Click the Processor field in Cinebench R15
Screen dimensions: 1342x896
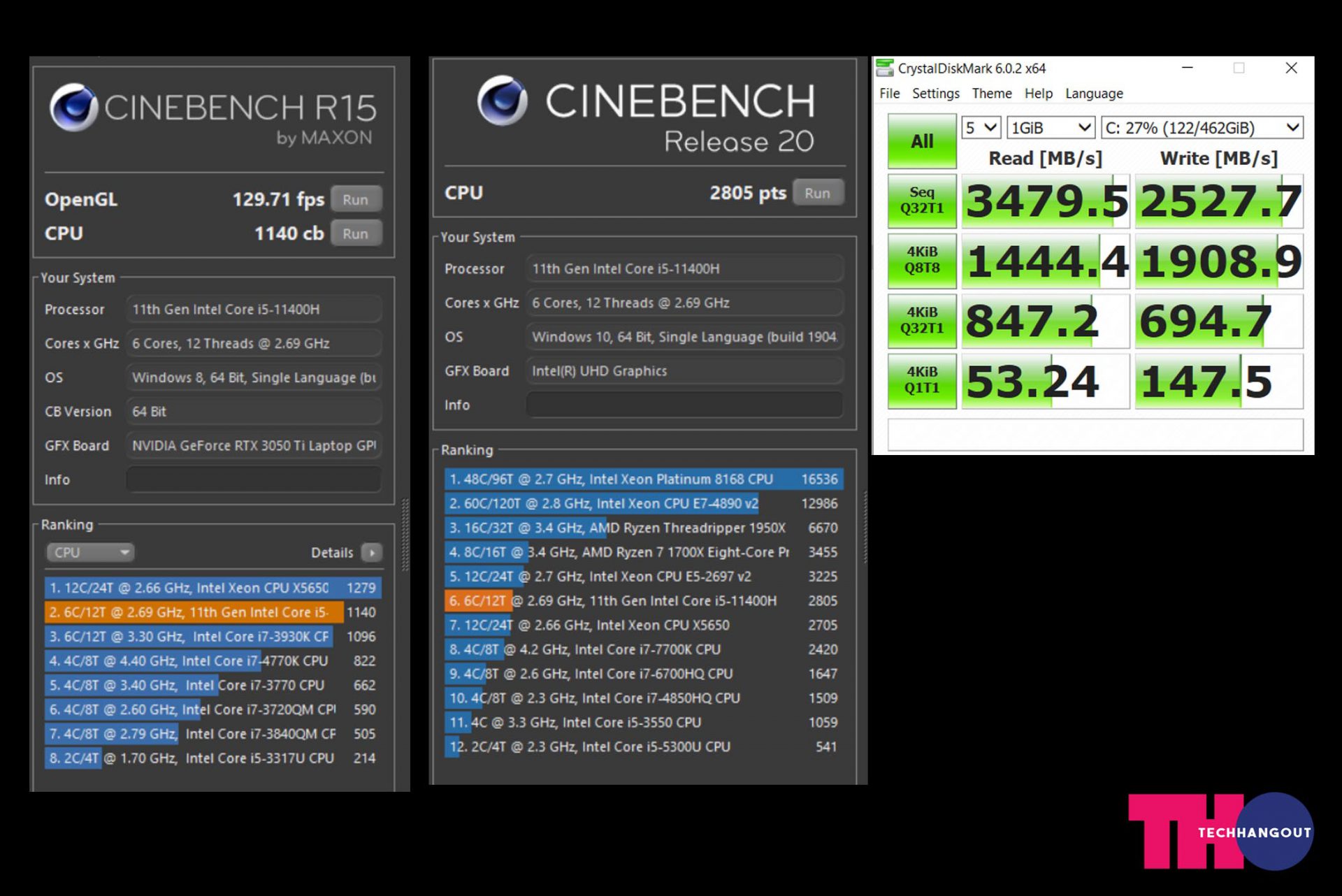pyautogui.click(x=254, y=309)
